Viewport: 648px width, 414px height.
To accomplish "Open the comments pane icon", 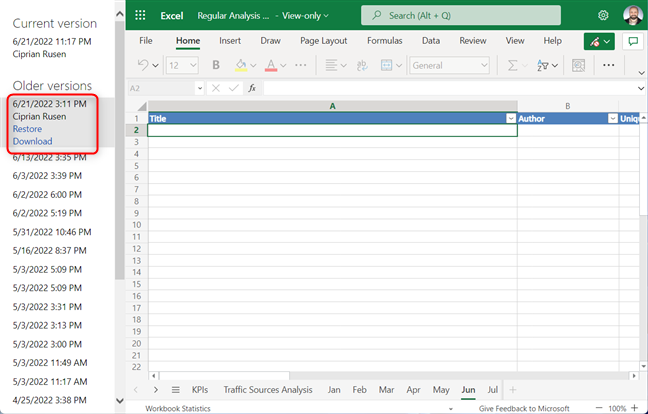I will click(633, 41).
